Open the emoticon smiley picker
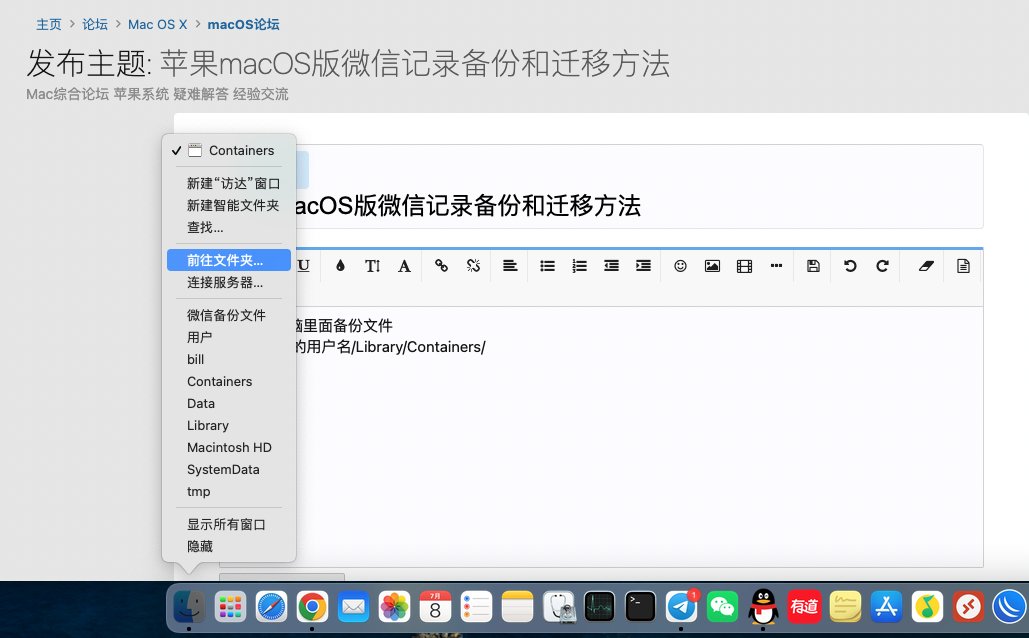1029x638 pixels. click(x=681, y=266)
